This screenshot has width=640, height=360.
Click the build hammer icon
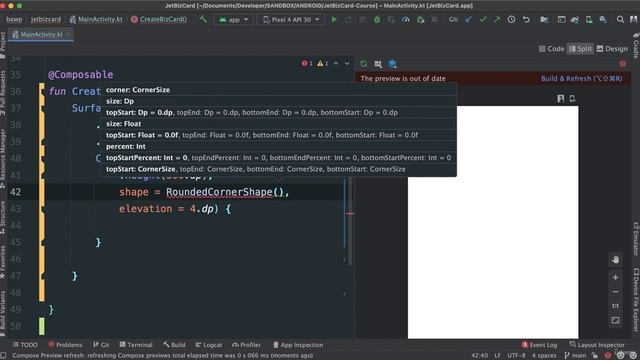203,19
